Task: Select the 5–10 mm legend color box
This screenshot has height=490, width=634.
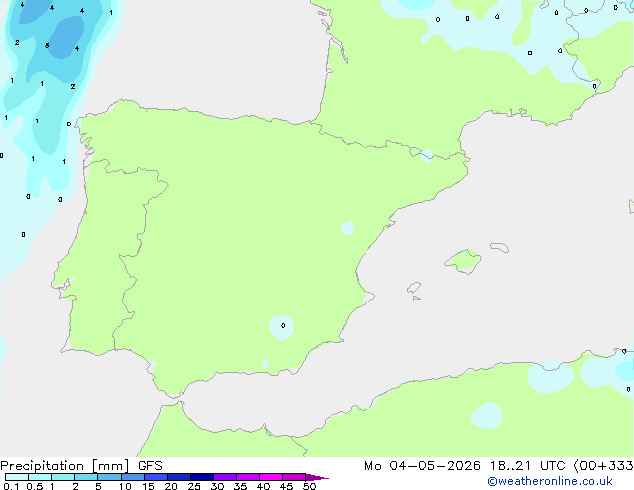Action: [109, 477]
